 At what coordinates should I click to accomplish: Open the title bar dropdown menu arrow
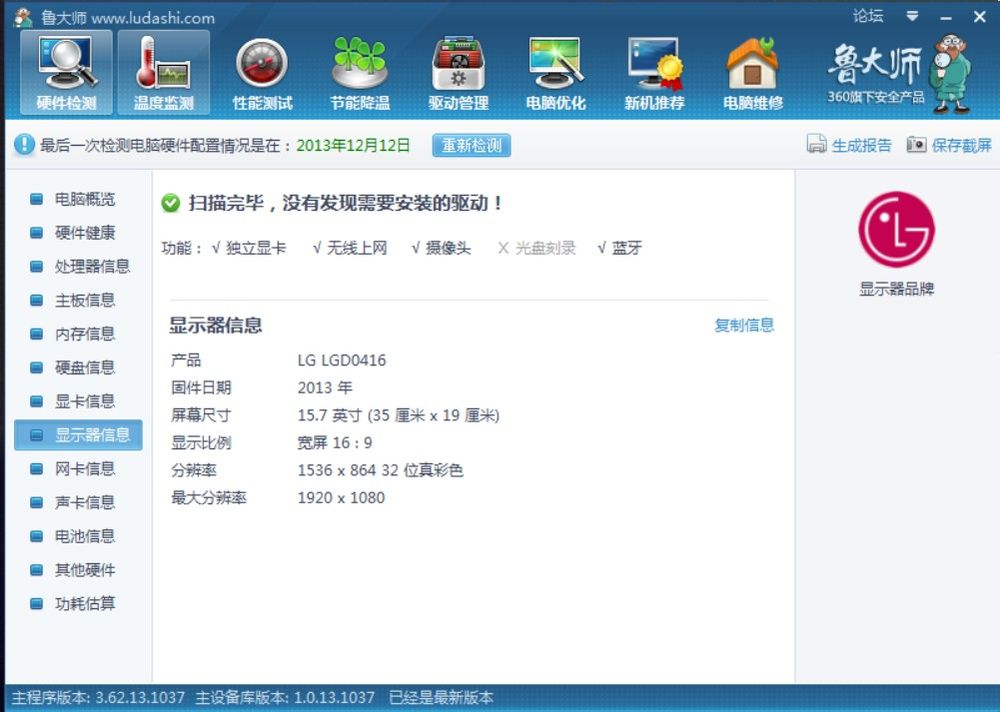pyautogui.click(x=913, y=16)
